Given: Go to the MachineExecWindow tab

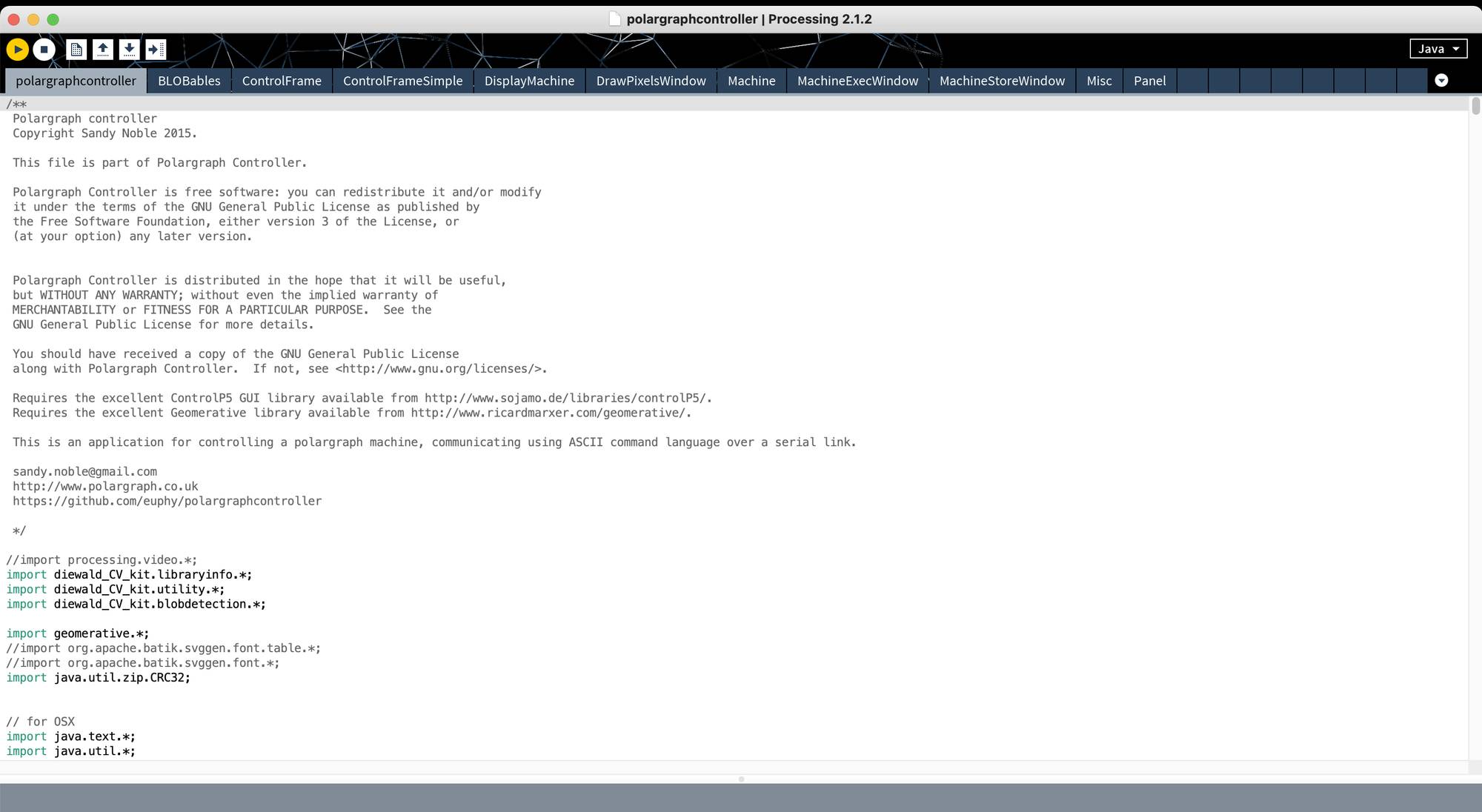Looking at the screenshot, I should 857,81.
